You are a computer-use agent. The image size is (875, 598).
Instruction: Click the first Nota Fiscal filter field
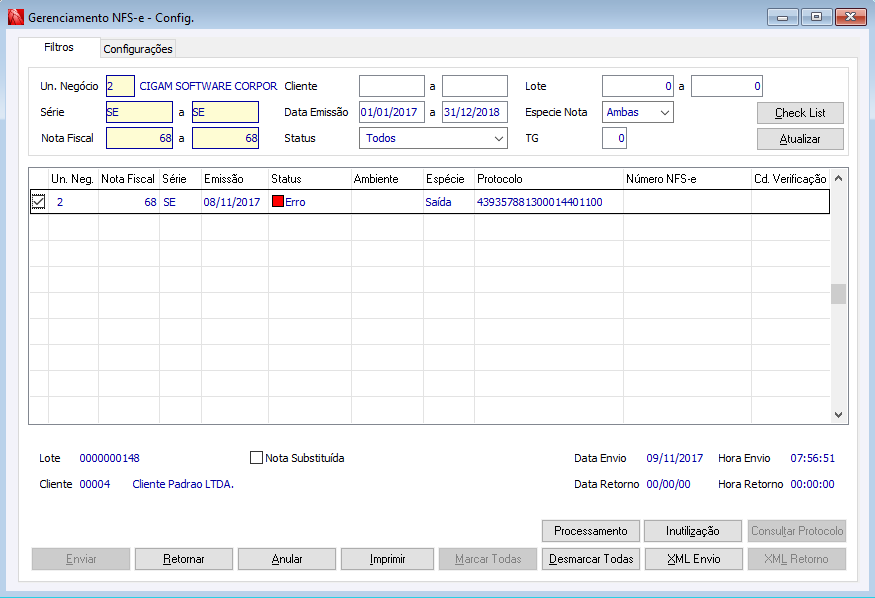point(140,138)
